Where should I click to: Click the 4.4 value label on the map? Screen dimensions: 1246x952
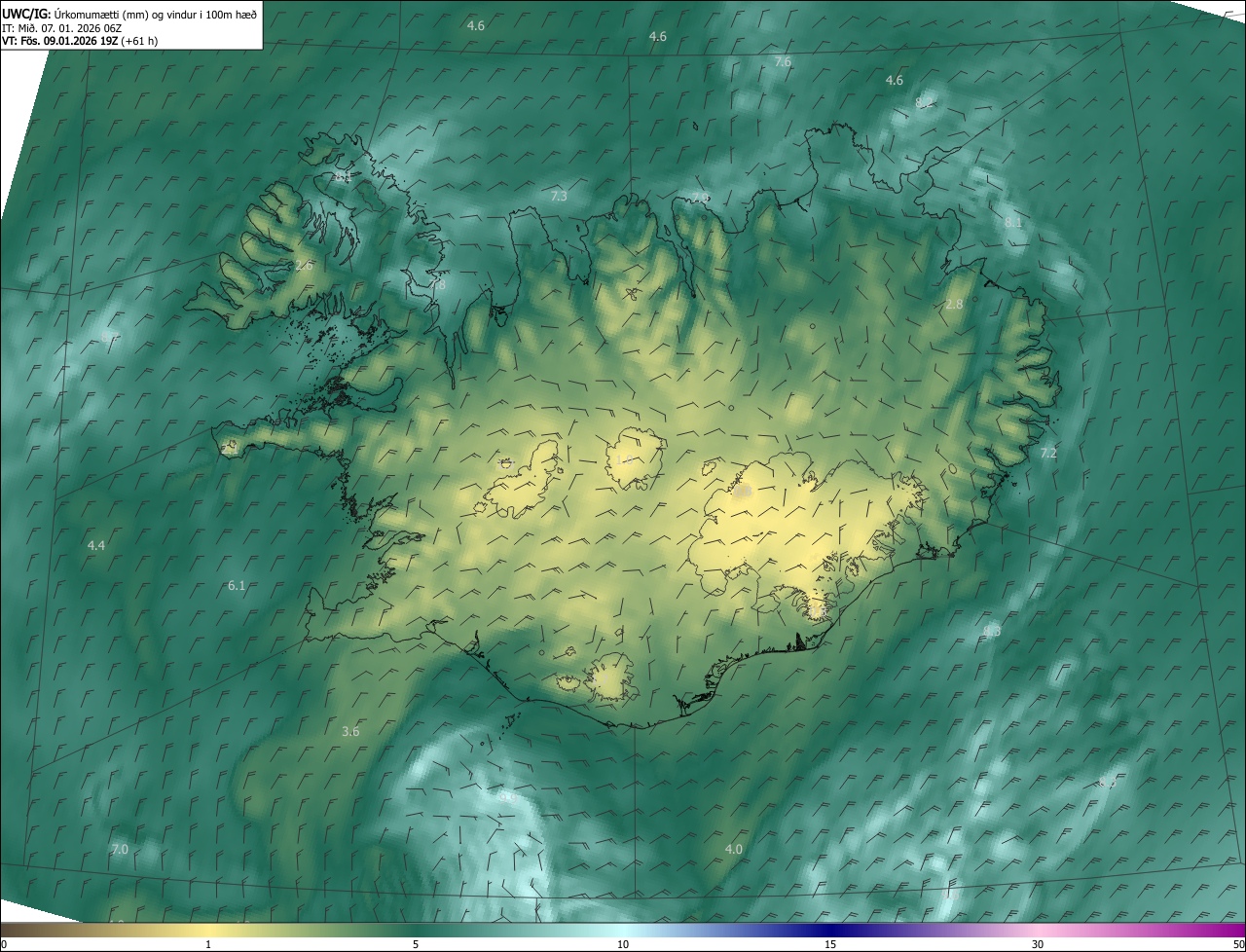click(95, 546)
